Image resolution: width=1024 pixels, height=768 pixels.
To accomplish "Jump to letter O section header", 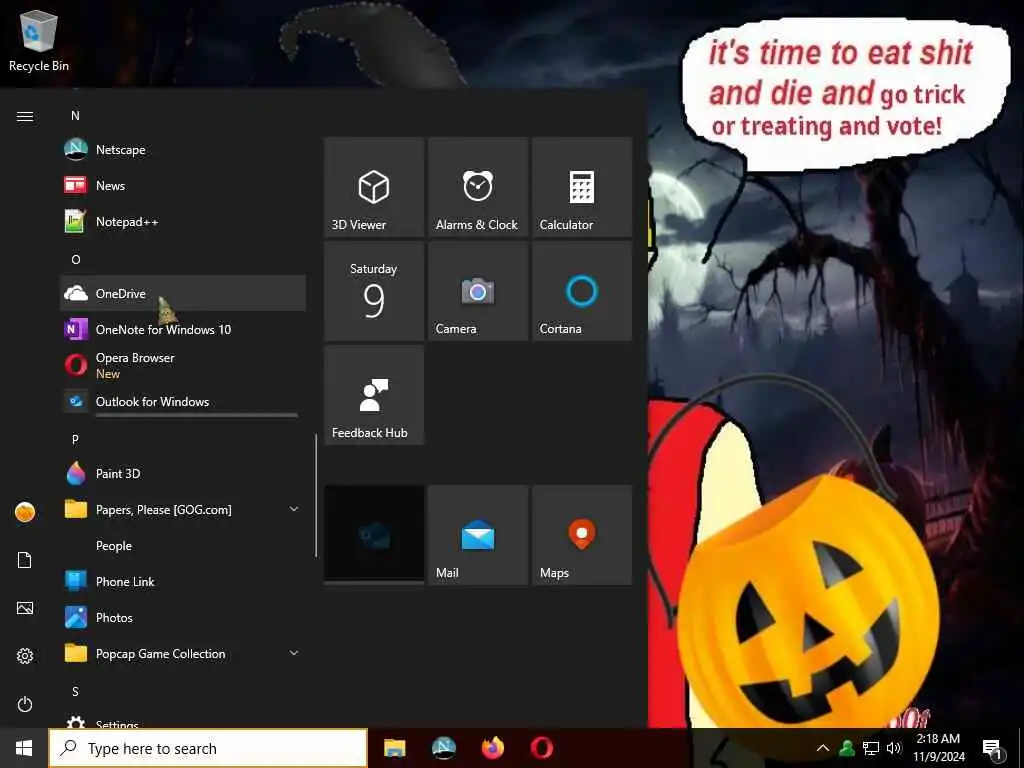I will tap(76, 259).
